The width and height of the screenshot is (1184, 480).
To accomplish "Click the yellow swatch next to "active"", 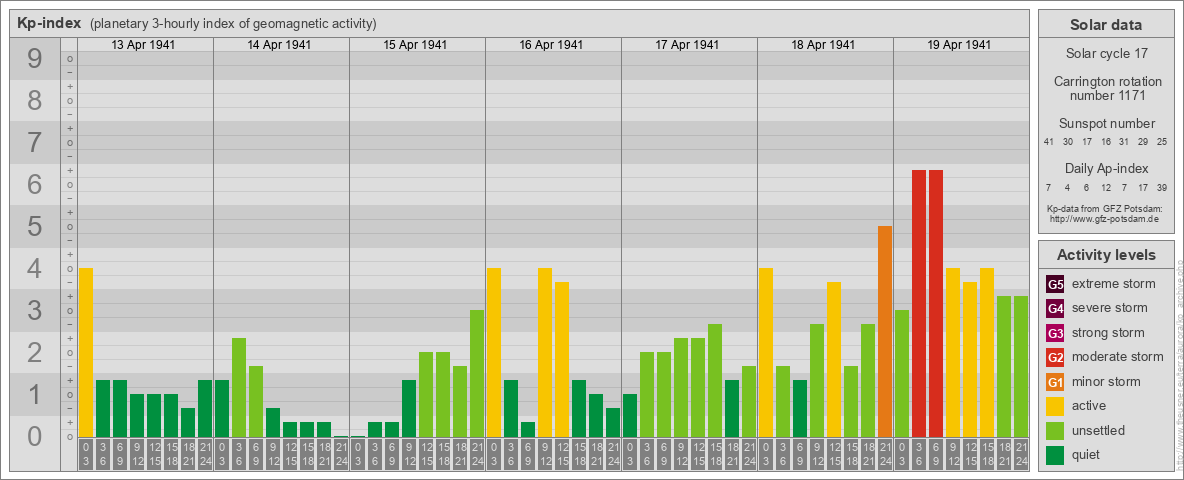I will (x=1055, y=406).
